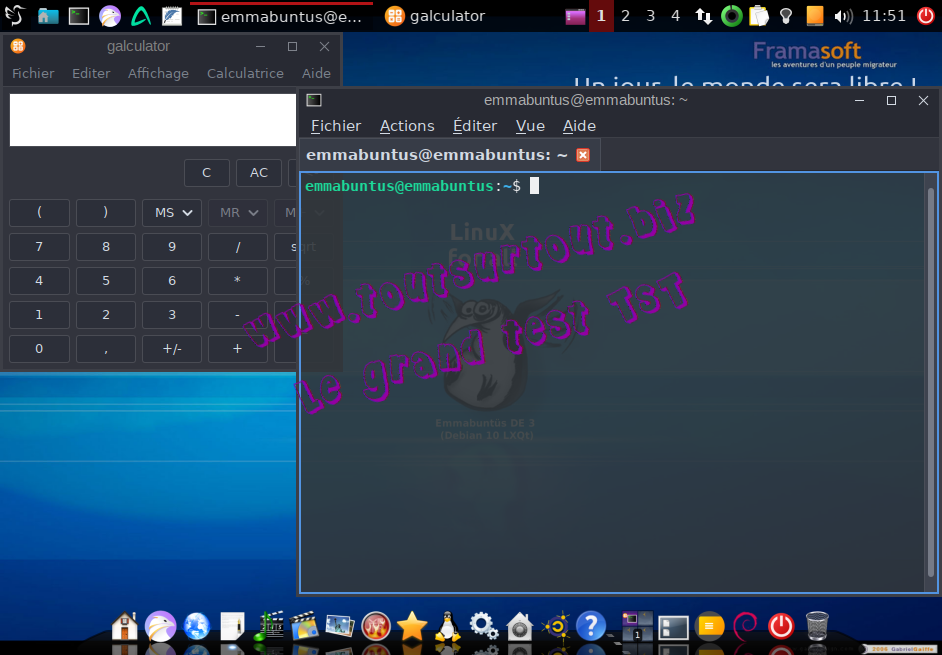Open network up/down arrows tray icon
This screenshot has height=655, width=942.
click(703, 16)
